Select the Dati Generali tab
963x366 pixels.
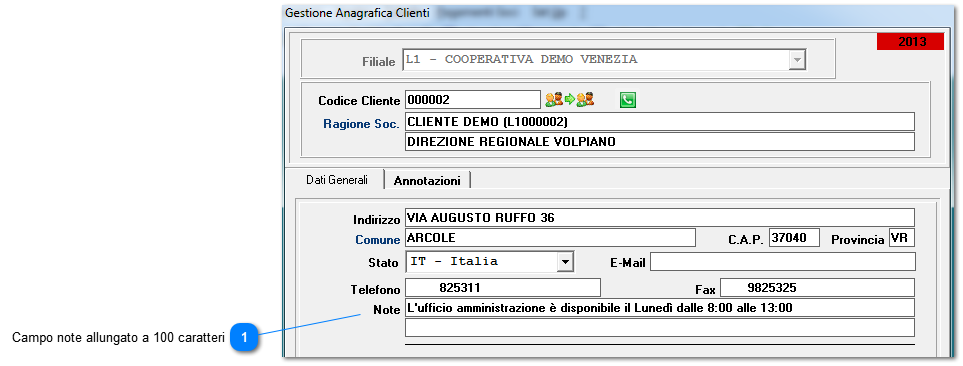click(337, 181)
